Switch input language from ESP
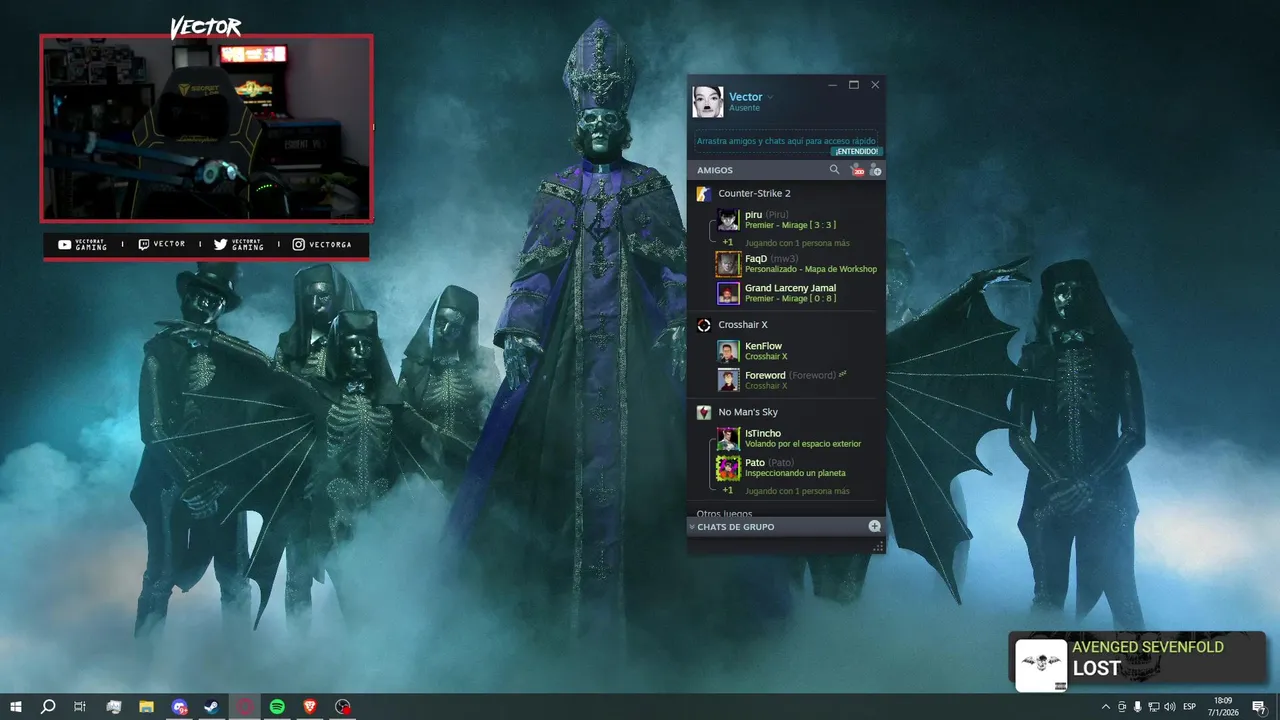Image resolution: width=1280 pixels, height=720 pixels. point(1190,707)
